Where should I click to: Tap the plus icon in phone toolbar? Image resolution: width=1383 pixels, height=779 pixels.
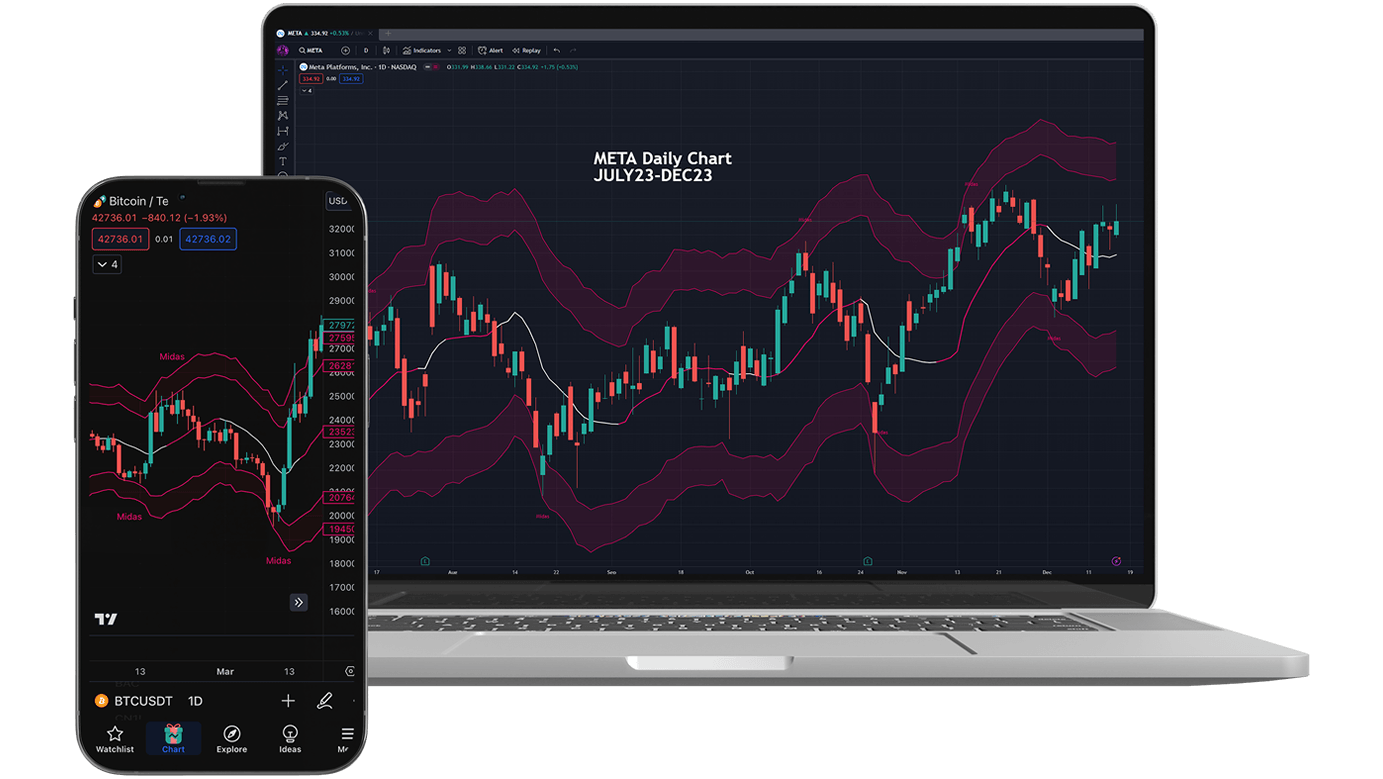288,701
